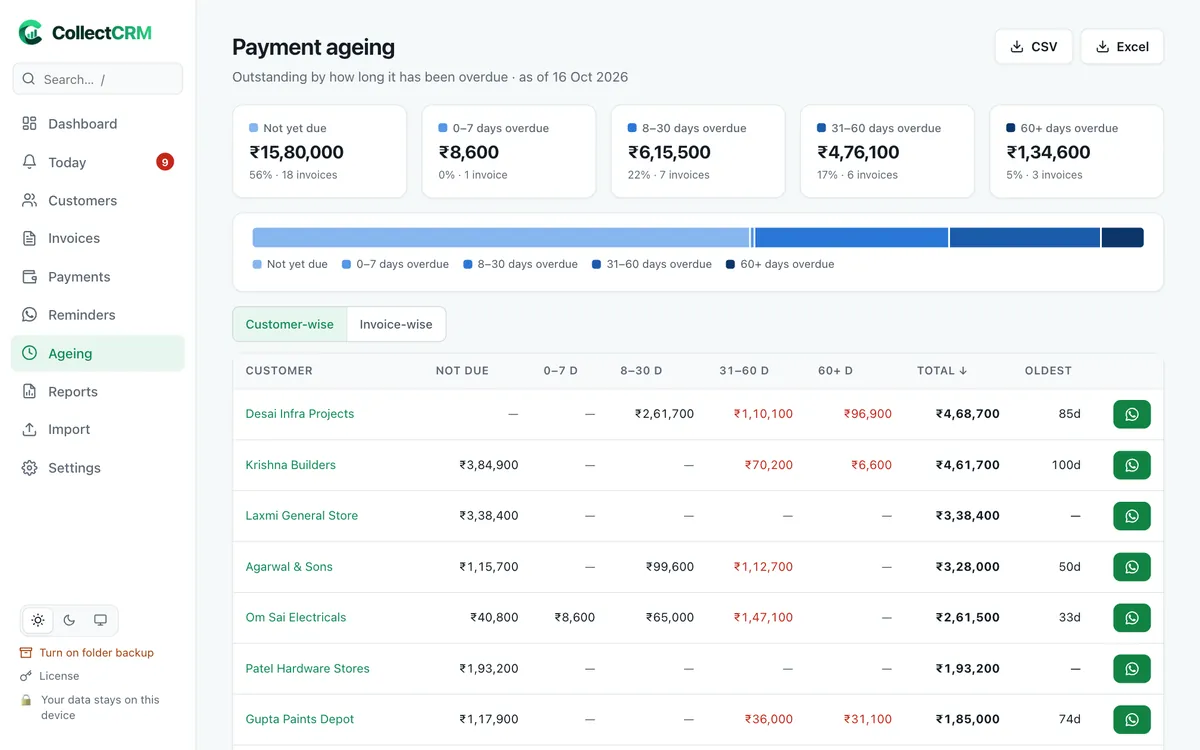Click the Ageing clock icon
The height and width of the screenshot is (750, 1200).
29,353
